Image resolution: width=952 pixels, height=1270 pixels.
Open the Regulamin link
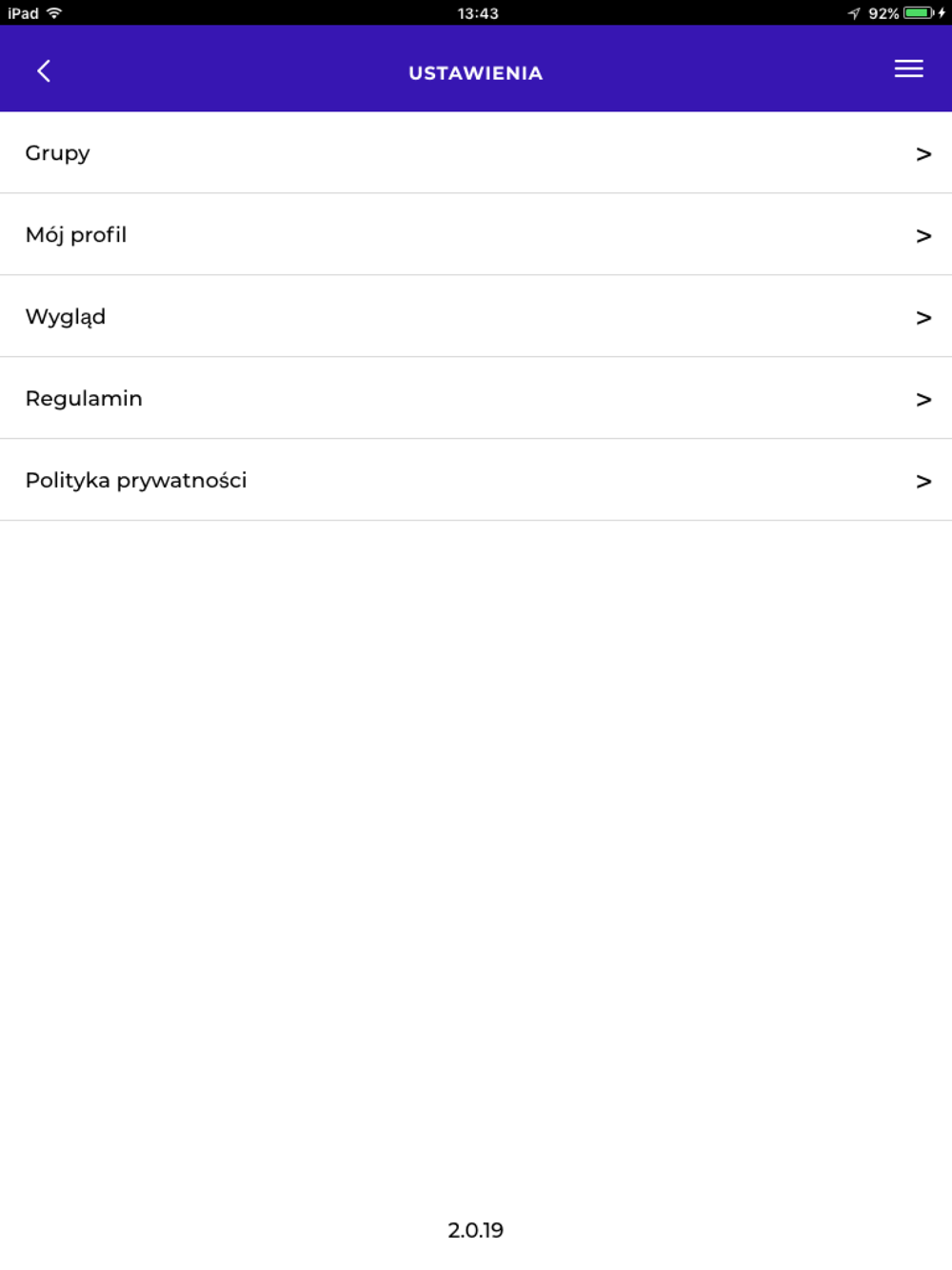84,399
